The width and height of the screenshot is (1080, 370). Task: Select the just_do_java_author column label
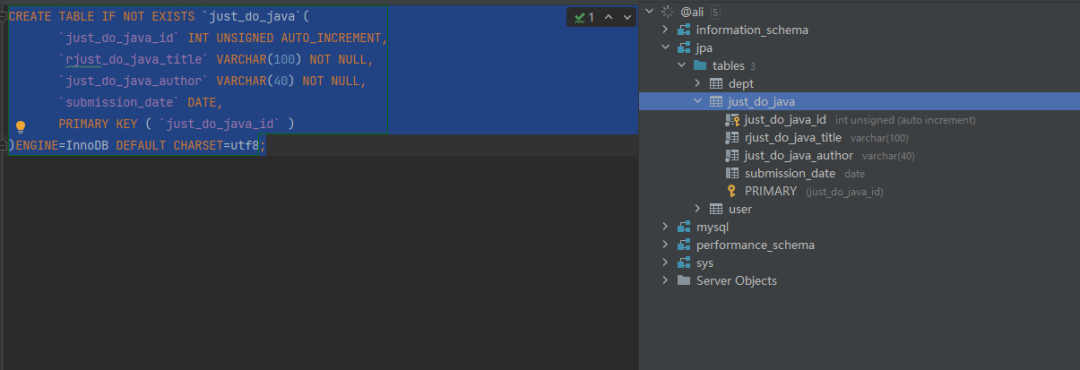pos(799,156)
